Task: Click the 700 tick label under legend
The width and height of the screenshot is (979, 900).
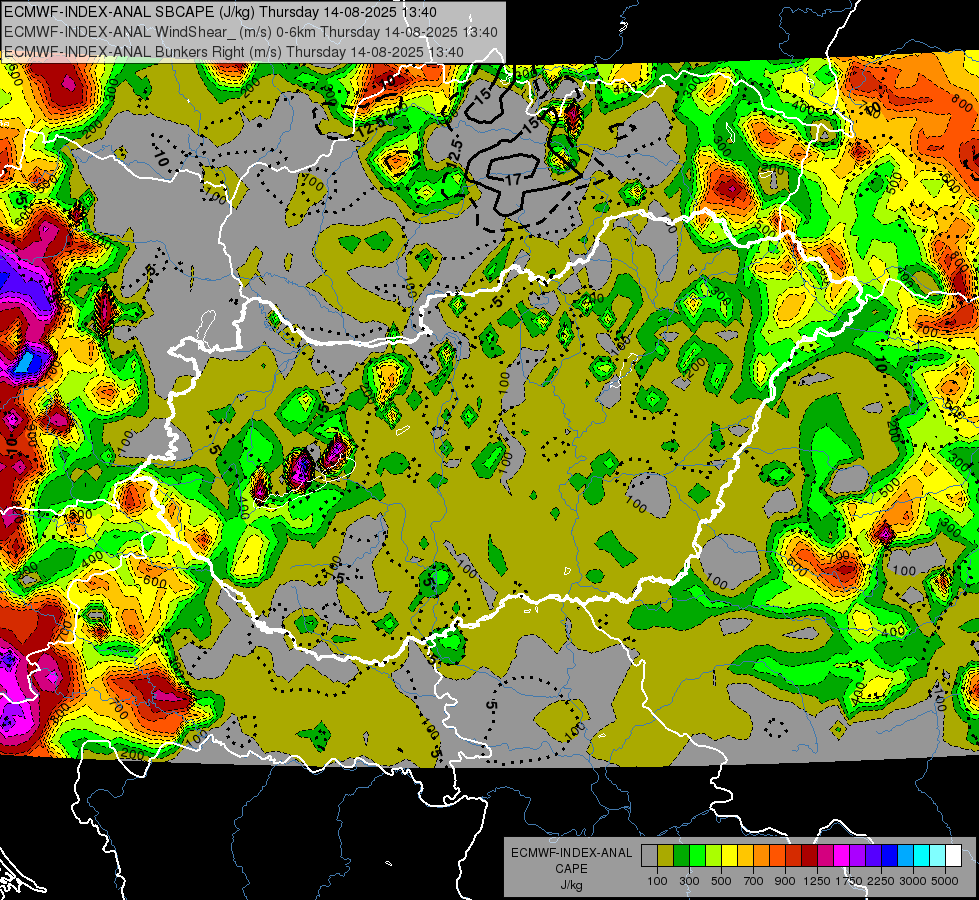Action: pyautogui.click(x=754, y=881)
